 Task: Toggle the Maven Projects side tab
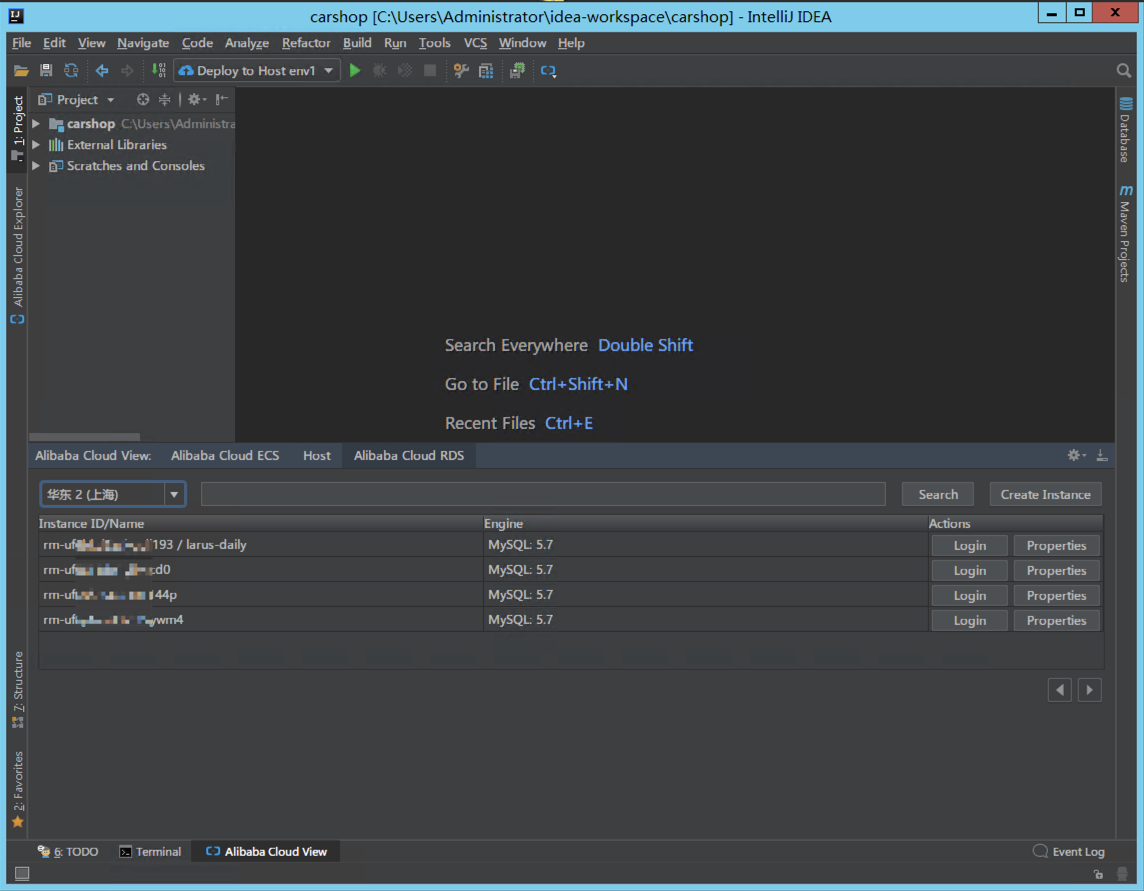point(1125,234)
